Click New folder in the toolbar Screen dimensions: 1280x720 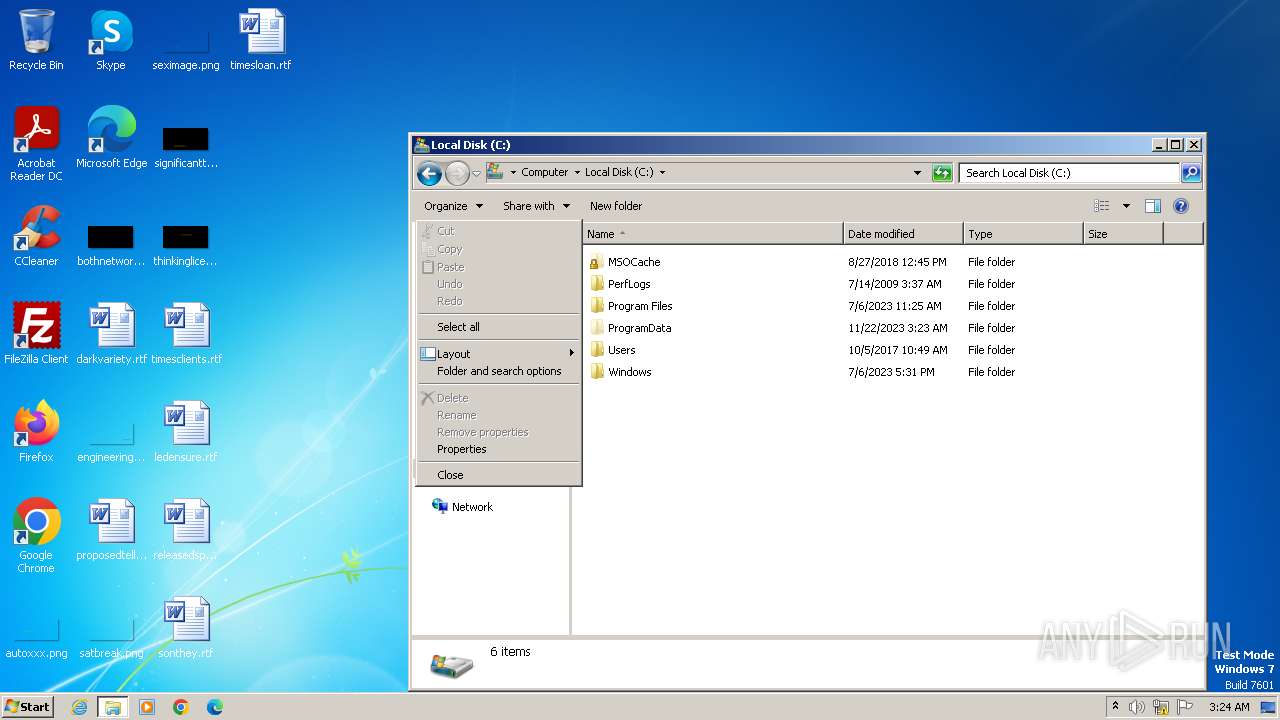pyautogui.click(x=616, y=206)
